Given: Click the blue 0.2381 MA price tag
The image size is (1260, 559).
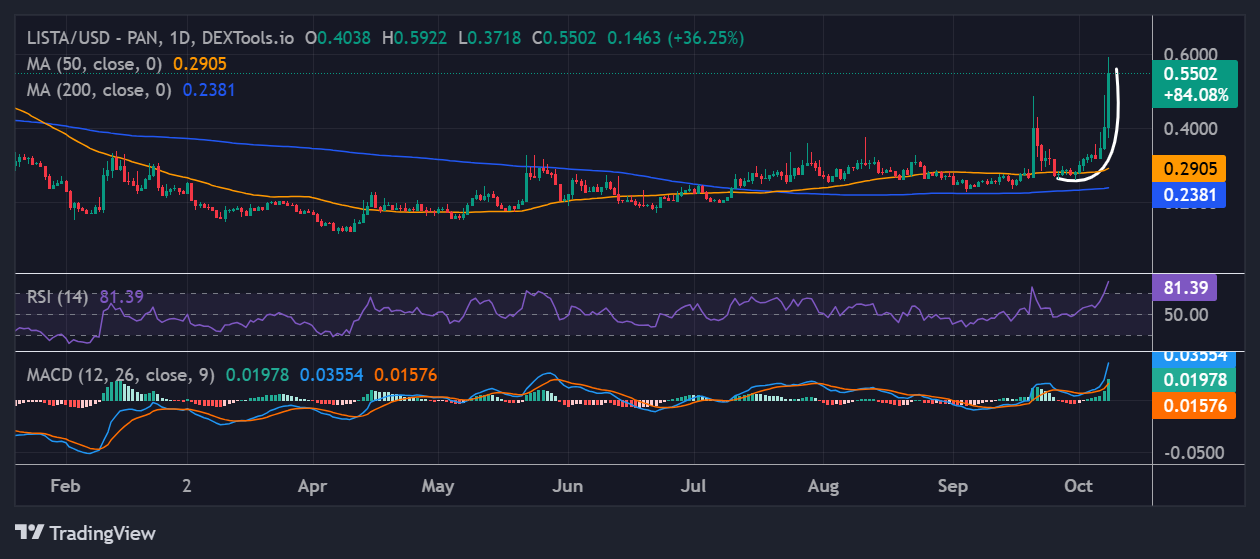Looking at the screenshot, I should (x=1188, y=195).
